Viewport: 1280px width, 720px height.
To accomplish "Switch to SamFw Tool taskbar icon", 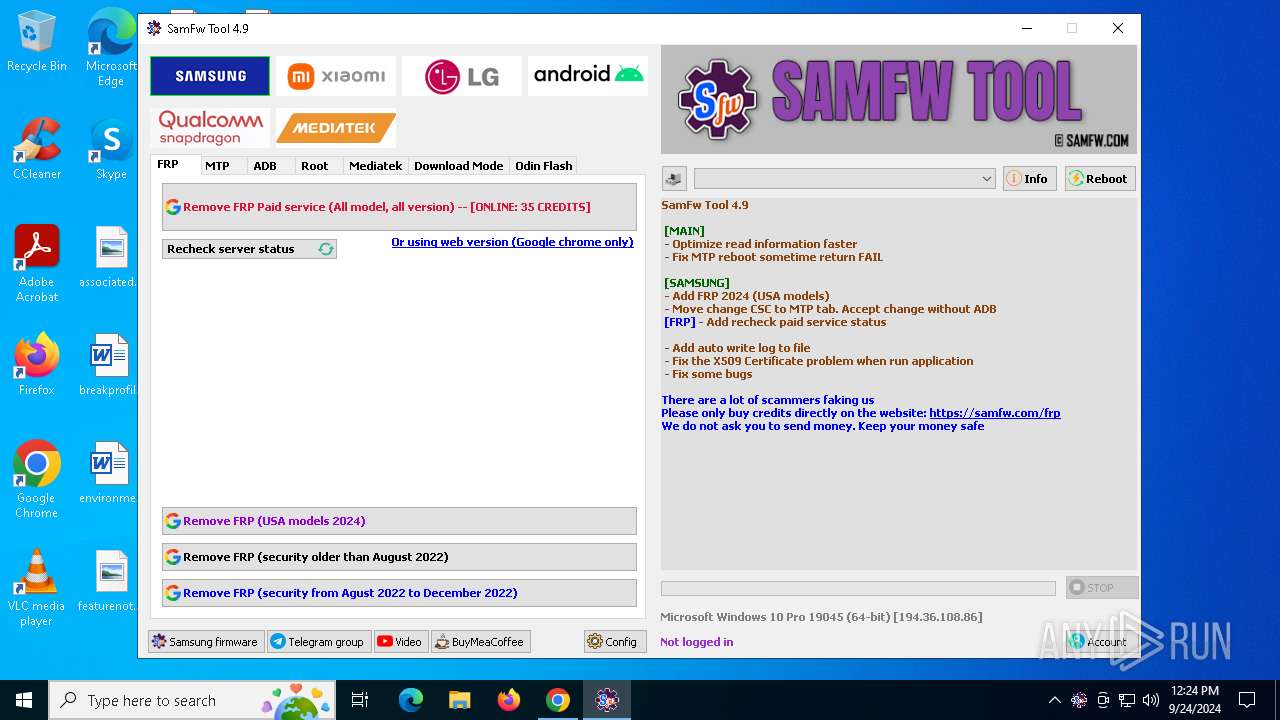I will (x=607, y=700).
